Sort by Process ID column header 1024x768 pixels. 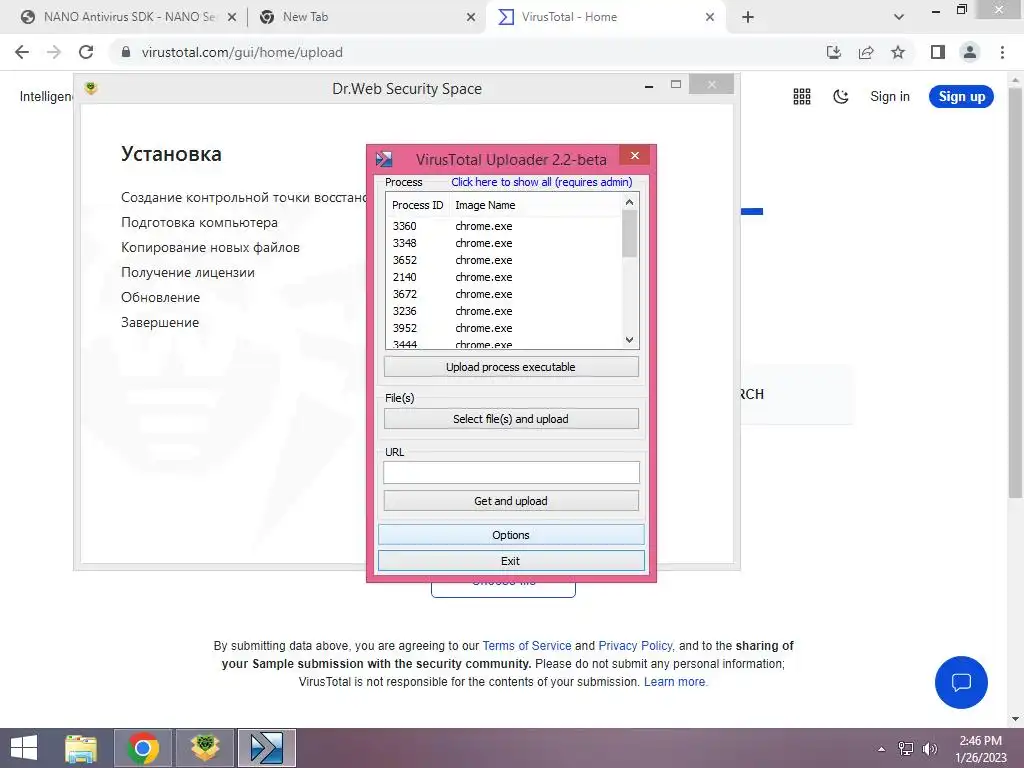tap(417, 205)
